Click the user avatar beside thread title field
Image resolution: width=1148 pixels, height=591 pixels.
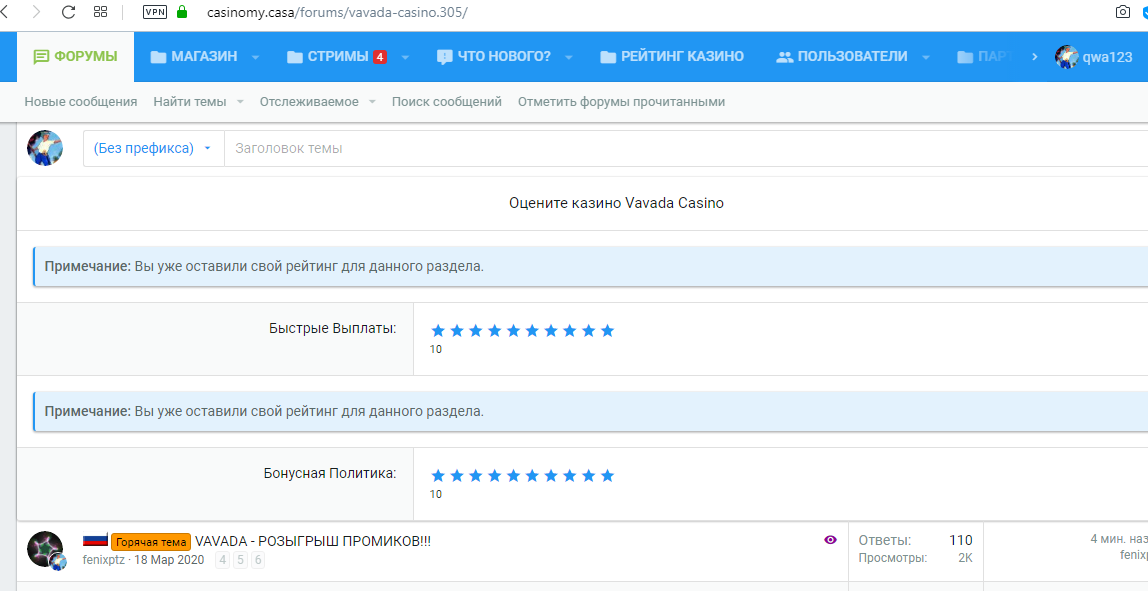(x=45, y=148)
